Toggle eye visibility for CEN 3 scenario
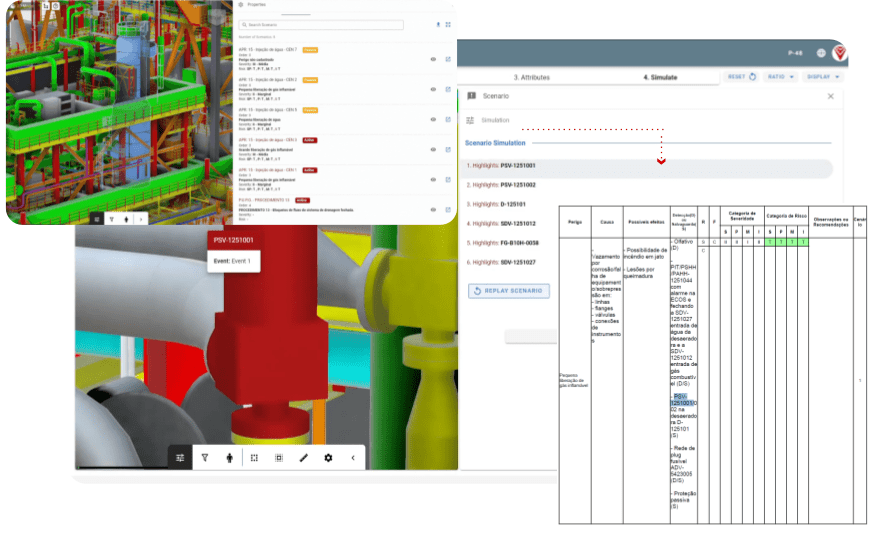 (433, 149)
